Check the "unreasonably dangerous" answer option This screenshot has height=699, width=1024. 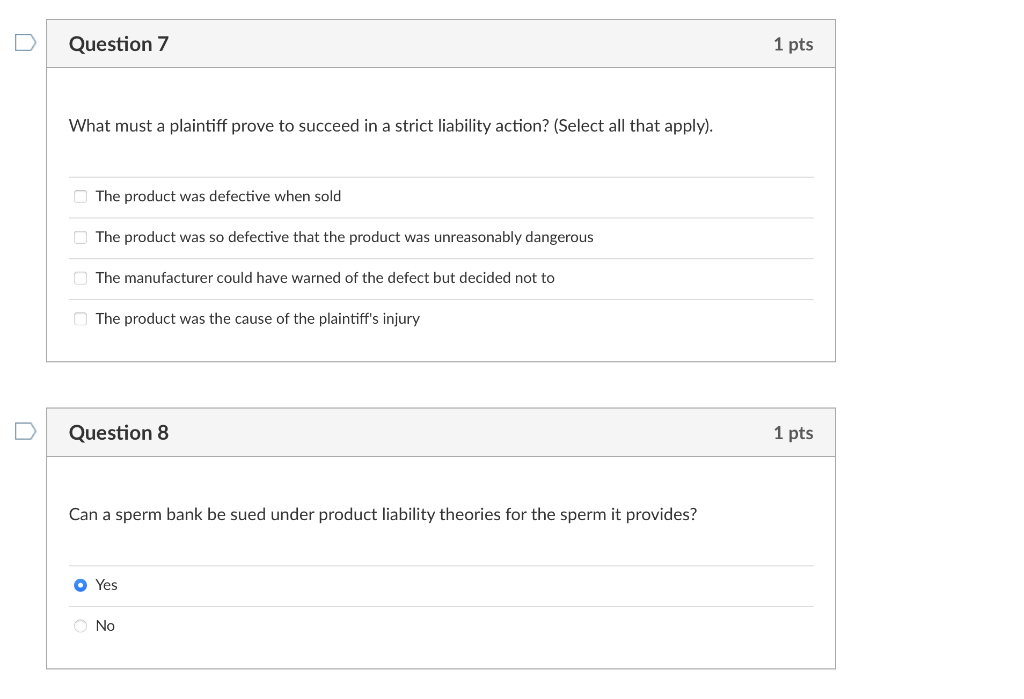coord(80,237)
